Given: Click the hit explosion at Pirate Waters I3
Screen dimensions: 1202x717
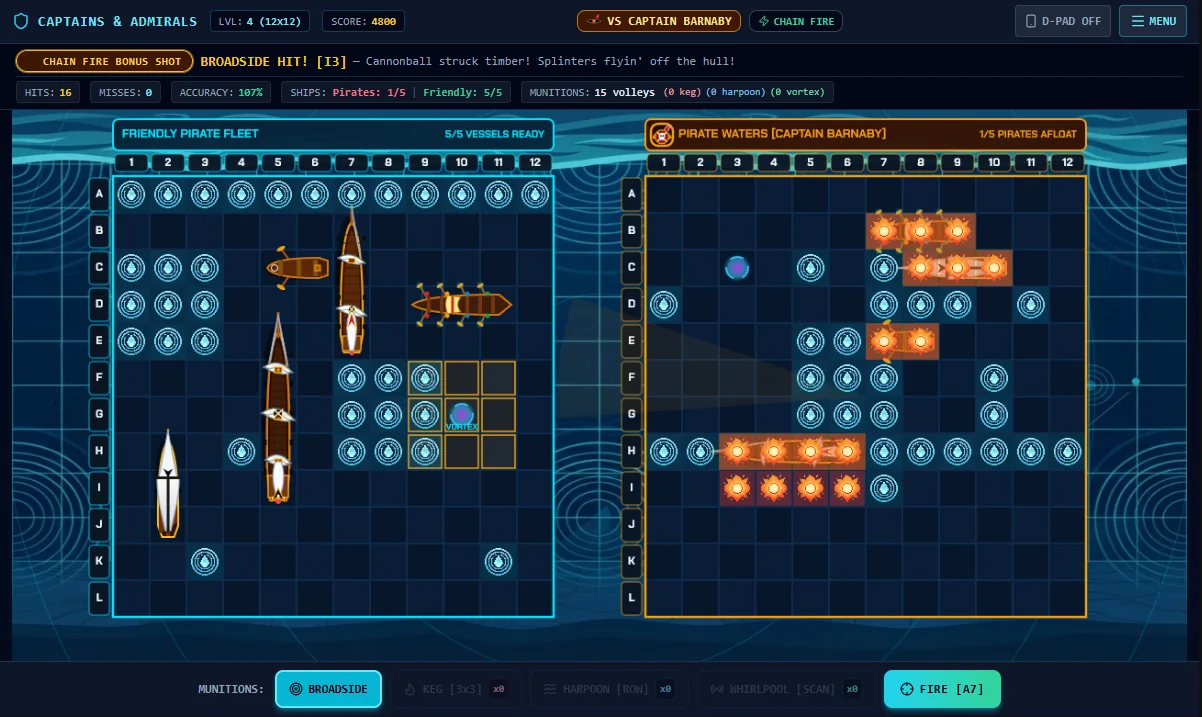Looking at the screenshot, I should click(x=737, y=489).
